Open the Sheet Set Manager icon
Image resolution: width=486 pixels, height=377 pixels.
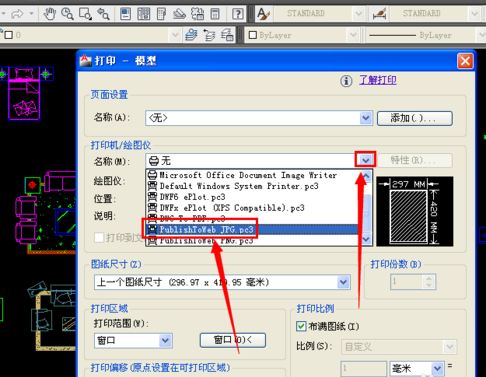179,14
